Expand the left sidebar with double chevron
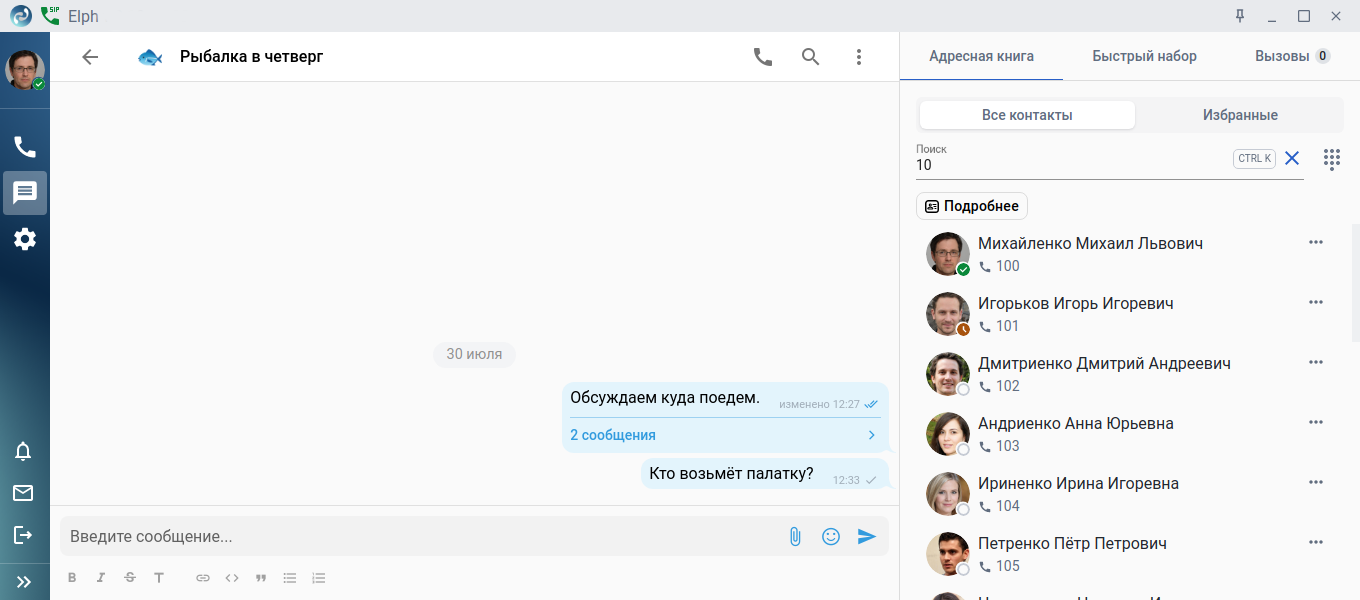Screen dimensions: 1360x600 24,581
